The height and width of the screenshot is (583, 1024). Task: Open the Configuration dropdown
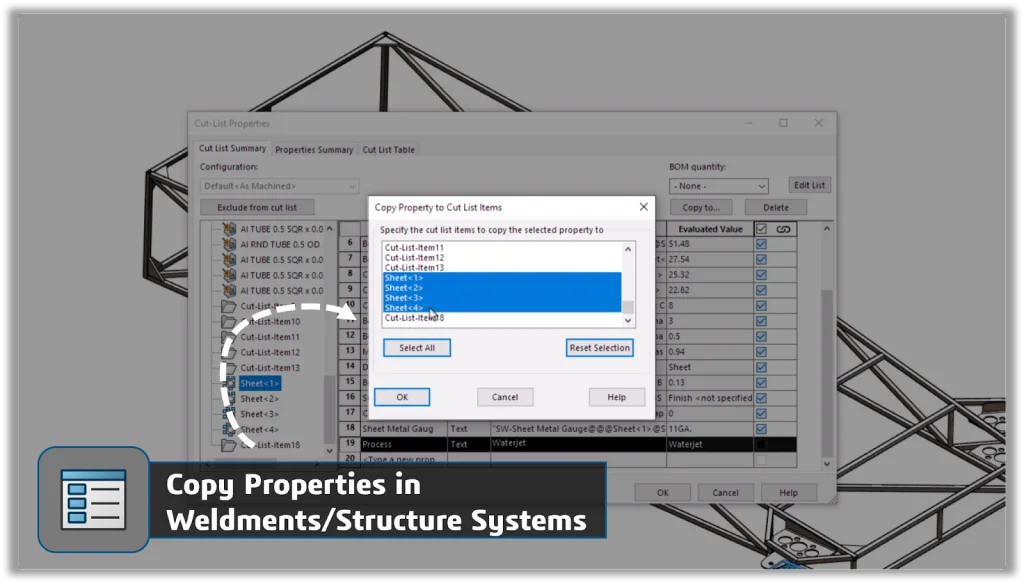[279, 186]
